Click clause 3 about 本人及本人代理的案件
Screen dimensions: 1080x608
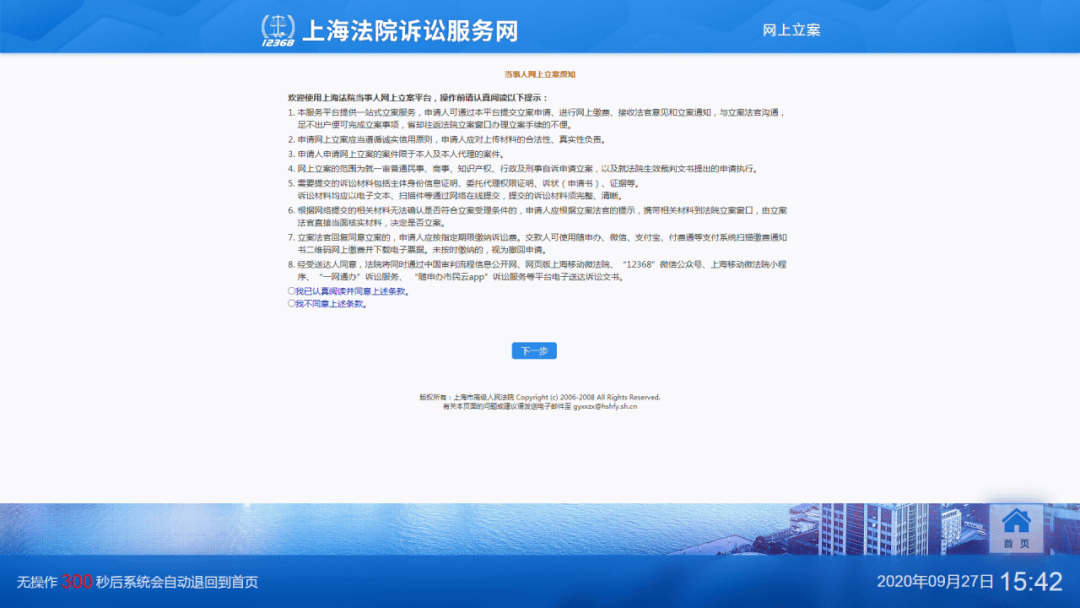click(x=397, y=154)
